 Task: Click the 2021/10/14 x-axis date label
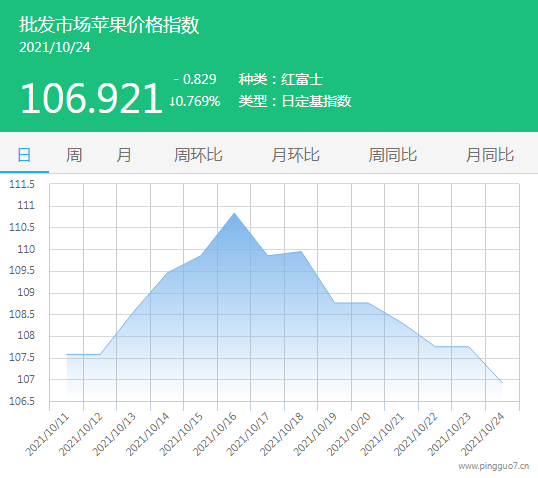pos(148,434)
